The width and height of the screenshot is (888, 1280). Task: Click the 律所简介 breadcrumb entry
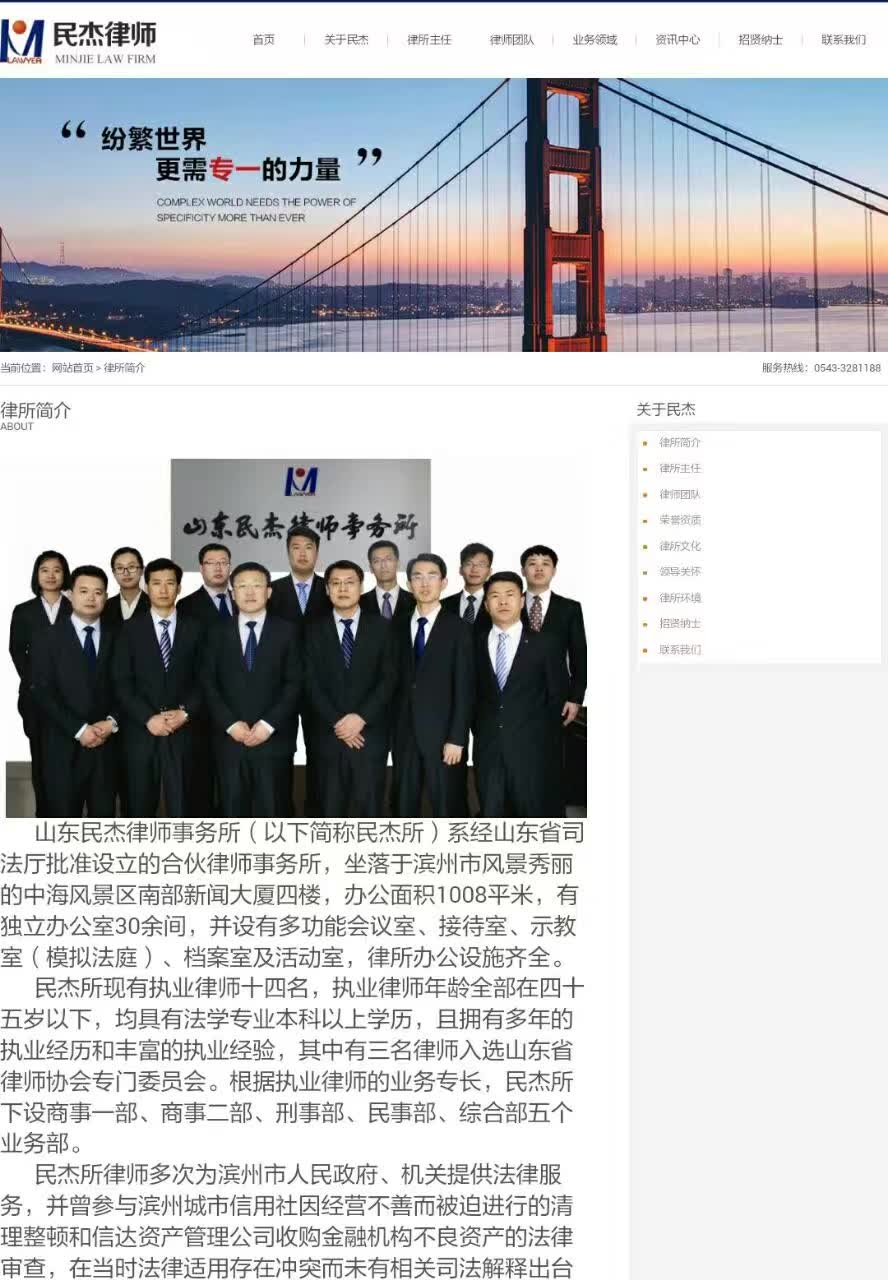coord(125,368)
